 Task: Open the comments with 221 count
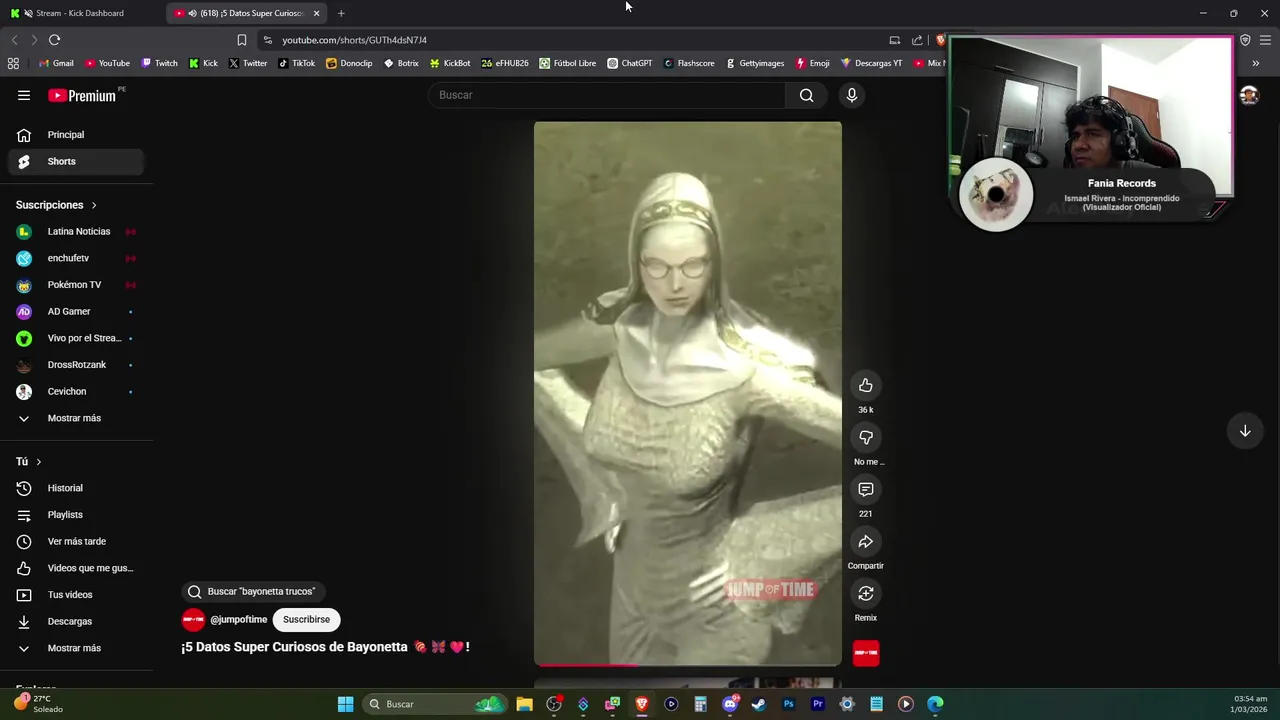(x=866, y=490)
